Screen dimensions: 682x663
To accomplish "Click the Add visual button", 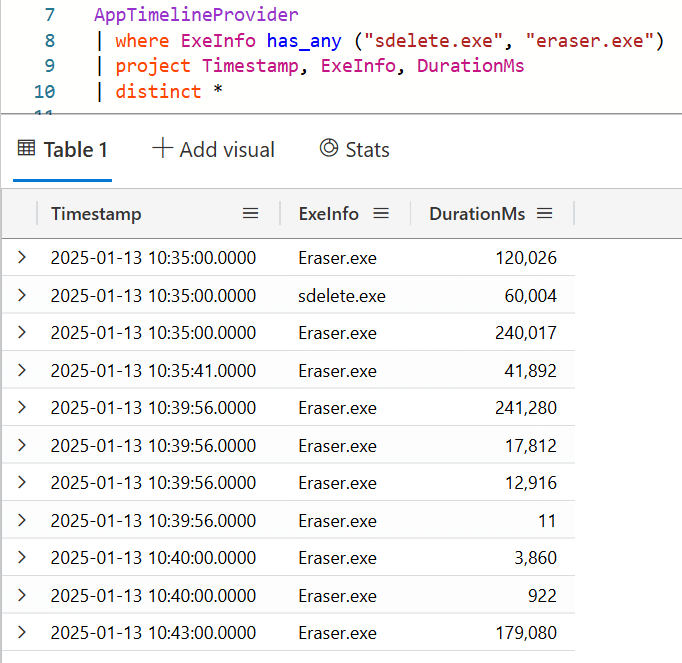I will coord(213,150).
